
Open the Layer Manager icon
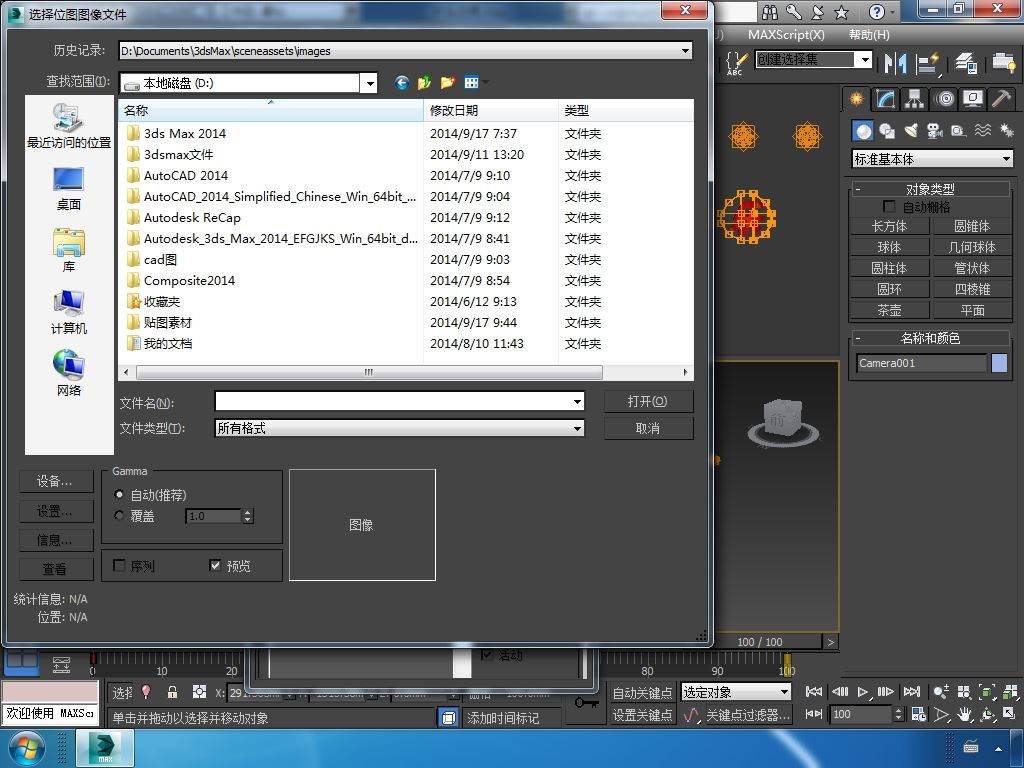[965, 63]
